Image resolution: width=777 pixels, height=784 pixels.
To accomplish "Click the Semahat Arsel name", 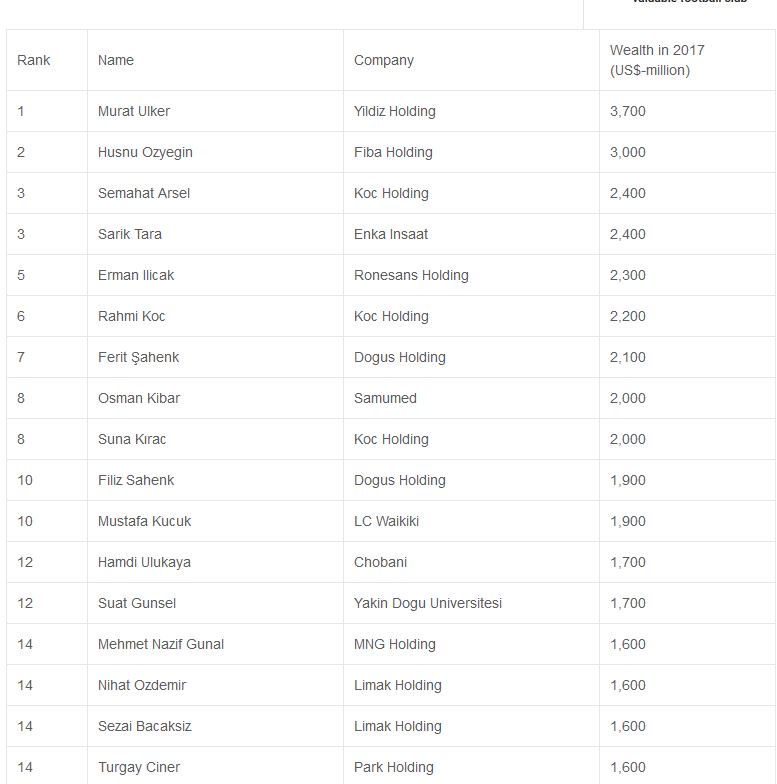I will [x=144, y=193].
